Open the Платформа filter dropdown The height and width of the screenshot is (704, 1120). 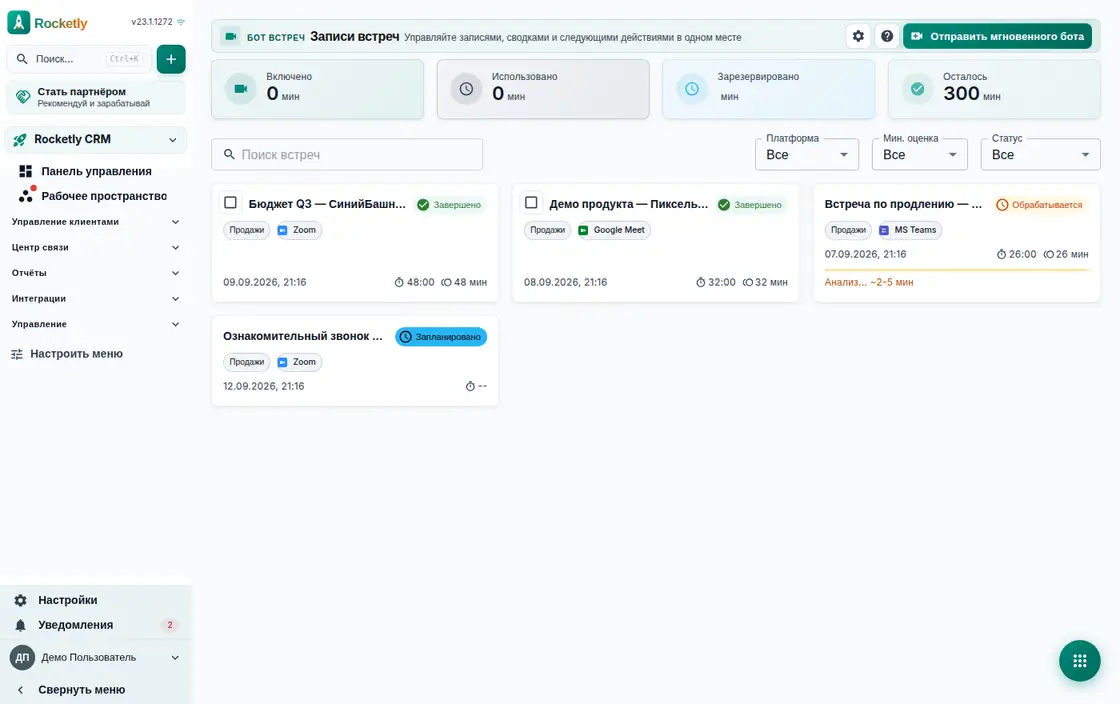pyautogui.click(x=806, y=154)
